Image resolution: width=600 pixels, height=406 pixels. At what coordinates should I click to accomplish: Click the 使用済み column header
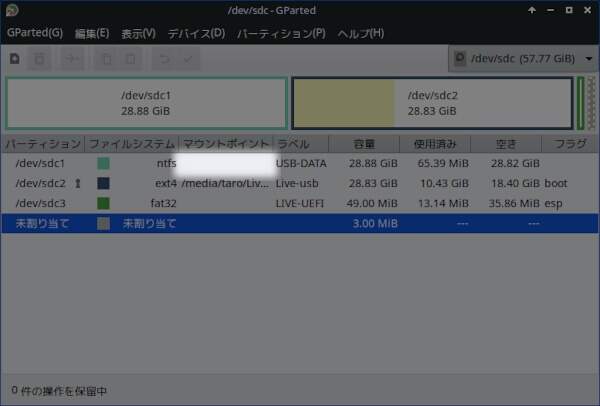pyautogui.click(x=435, y=144)
